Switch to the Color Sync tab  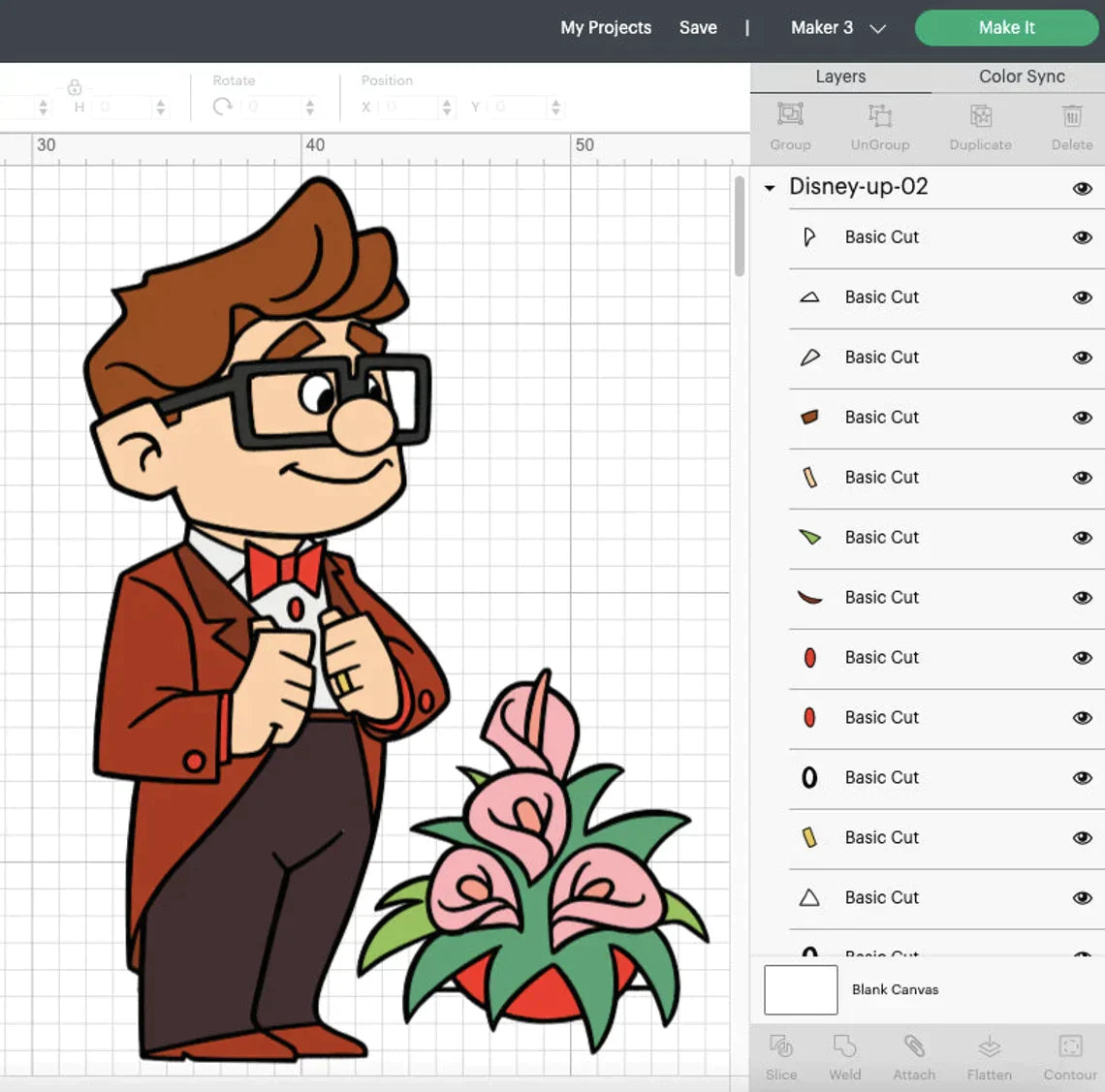pos(1021,77)
